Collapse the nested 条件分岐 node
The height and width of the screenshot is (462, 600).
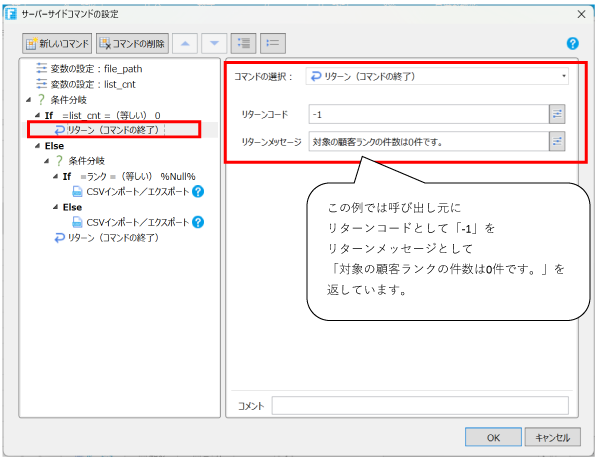(x=46, y=161)
